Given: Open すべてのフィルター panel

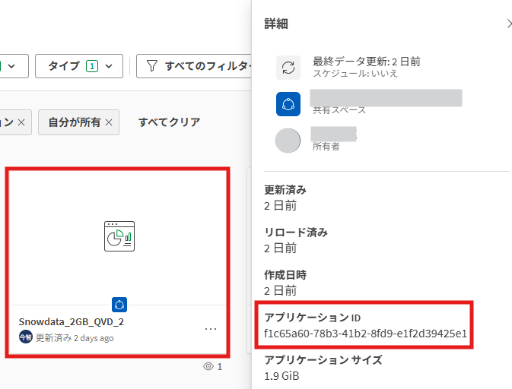Looking at the screenshot, I should pos(194,66).
